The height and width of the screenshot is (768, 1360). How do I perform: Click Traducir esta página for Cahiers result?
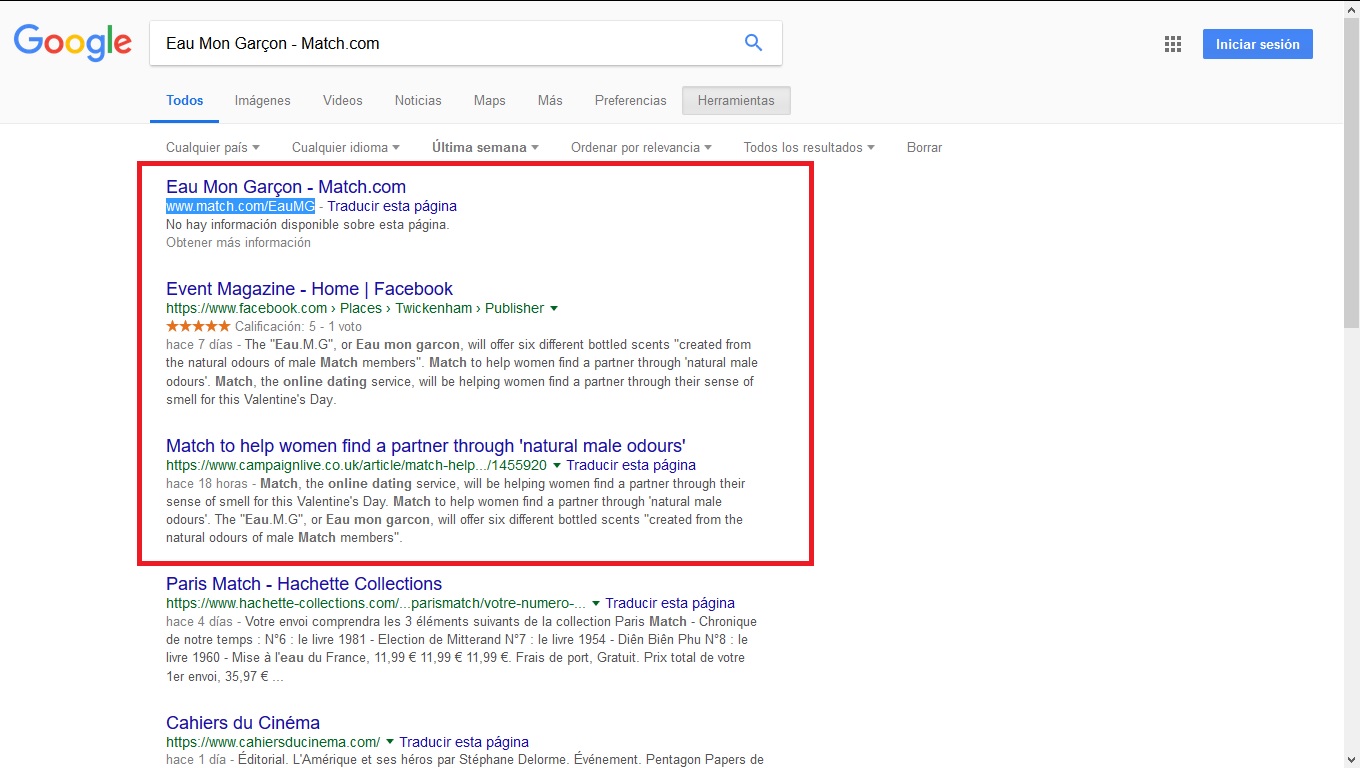click(464, 742)
